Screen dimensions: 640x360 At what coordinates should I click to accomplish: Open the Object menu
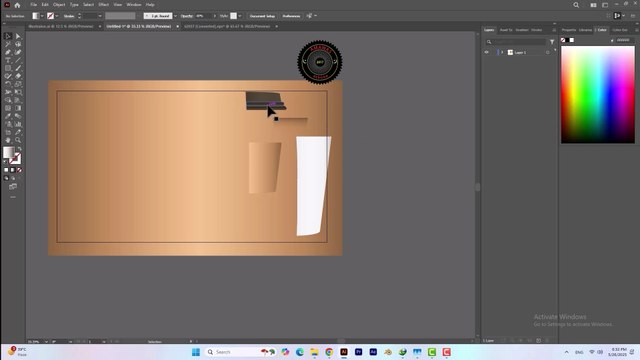pos(59,5)
